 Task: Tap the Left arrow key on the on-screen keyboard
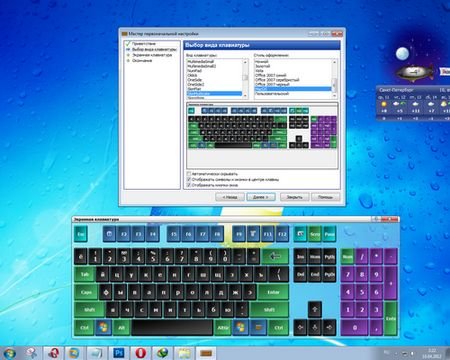(300, 328)
